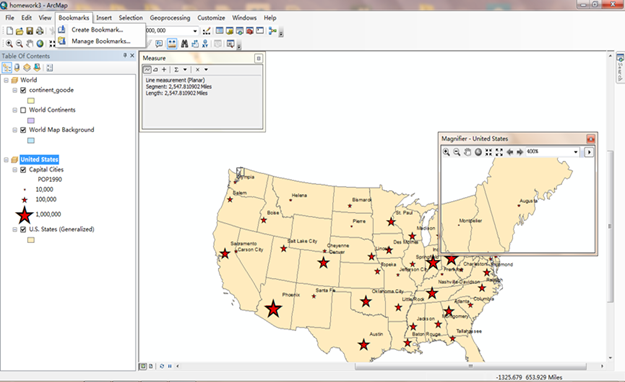Open the Clear units dropdown arrow in the Measure window
This screenshot has width=625, height=382.
pyautogui.click(x=206, y=69)
